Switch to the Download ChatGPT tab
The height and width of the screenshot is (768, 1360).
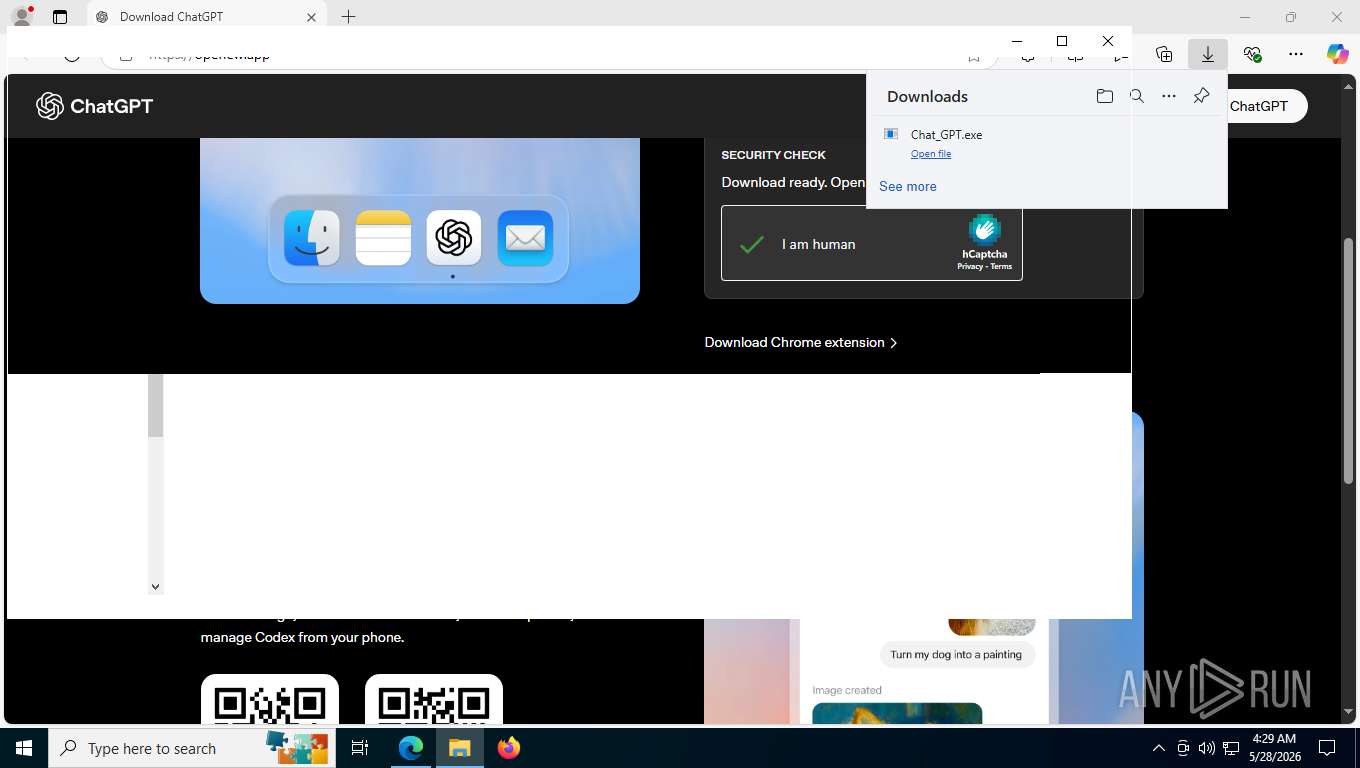206,17
